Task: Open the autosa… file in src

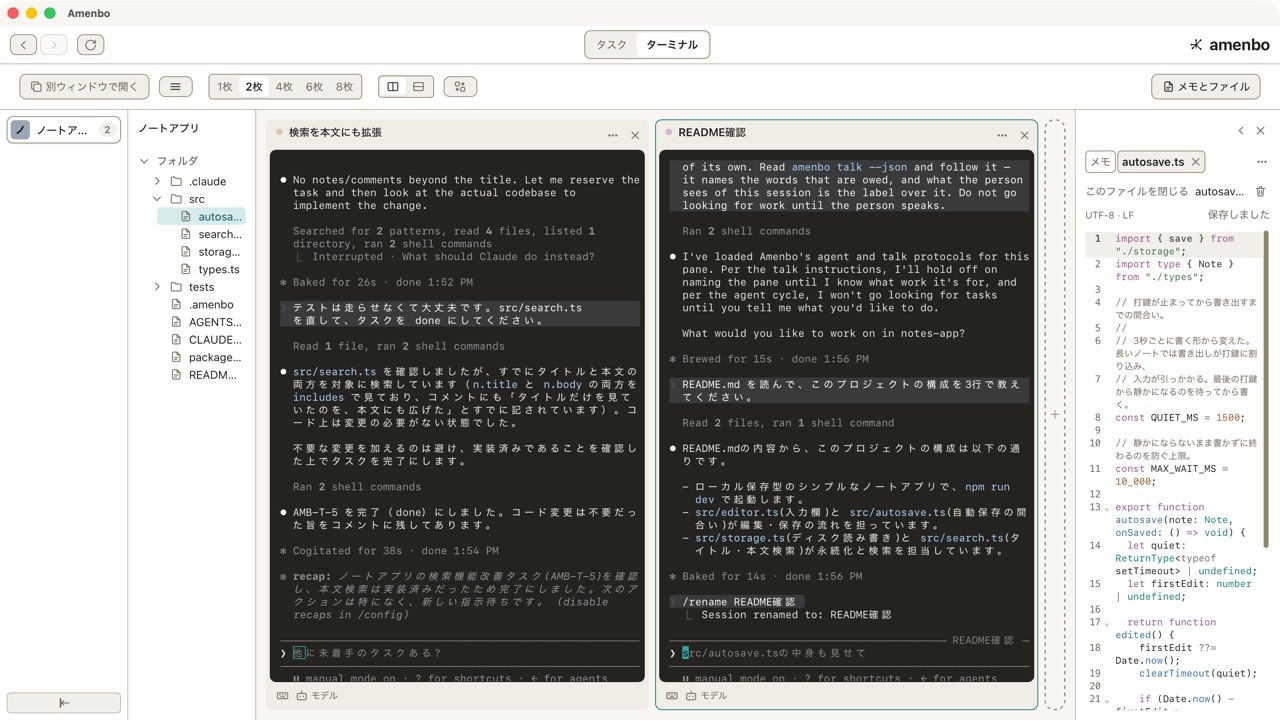Action: (201, 217)
